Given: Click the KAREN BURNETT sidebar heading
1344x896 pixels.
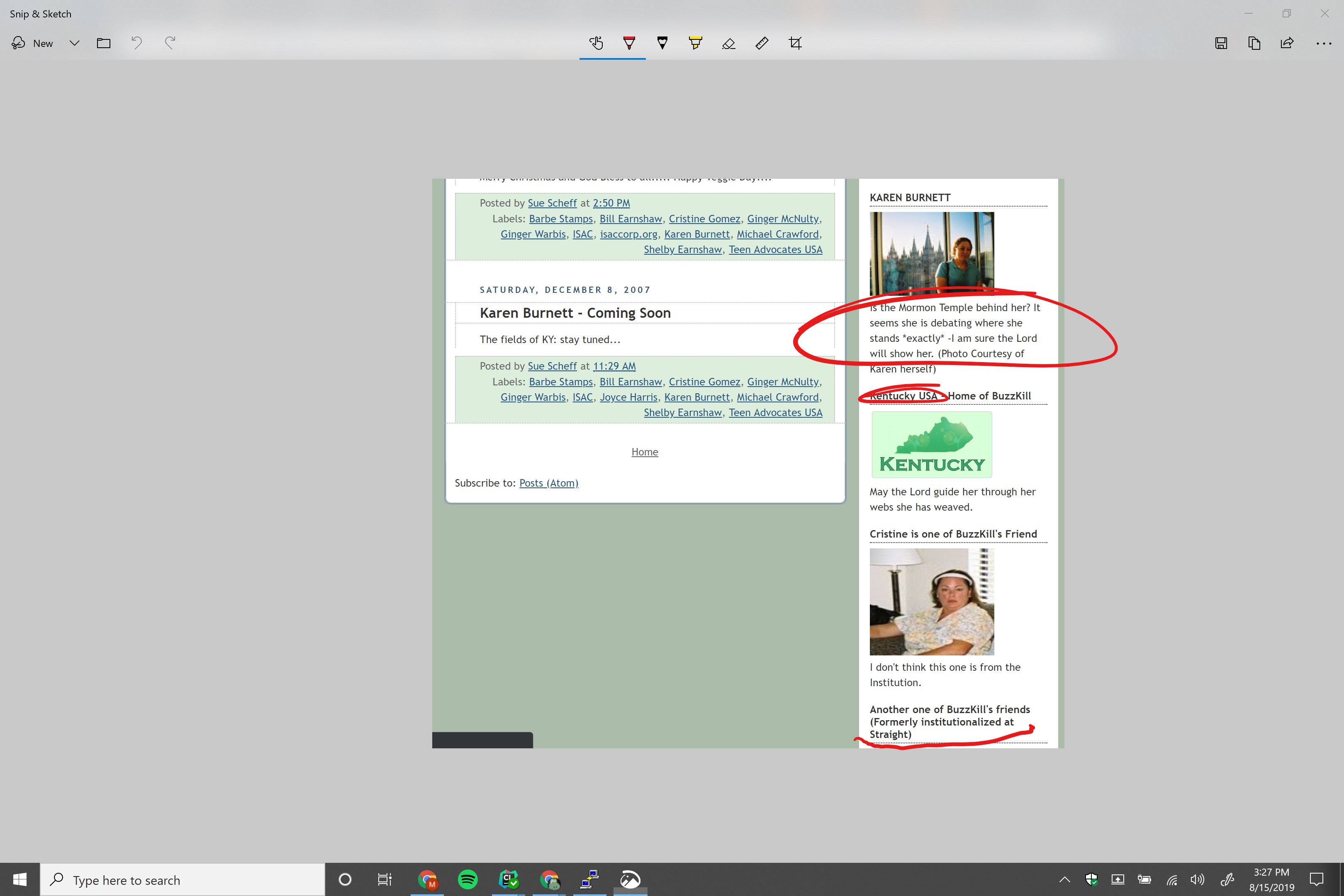Looking at the screenshot, I should point(910,197).
